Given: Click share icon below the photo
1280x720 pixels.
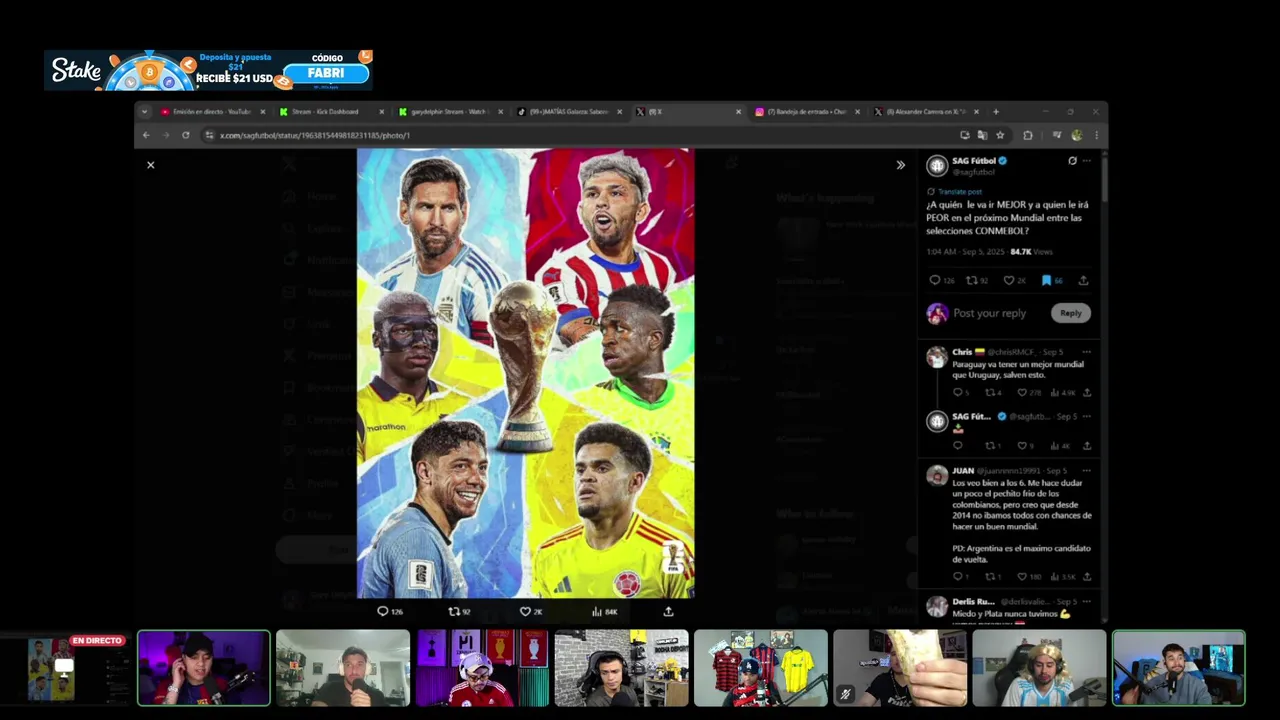Looking at the screenshot, I should pos(668,611).
